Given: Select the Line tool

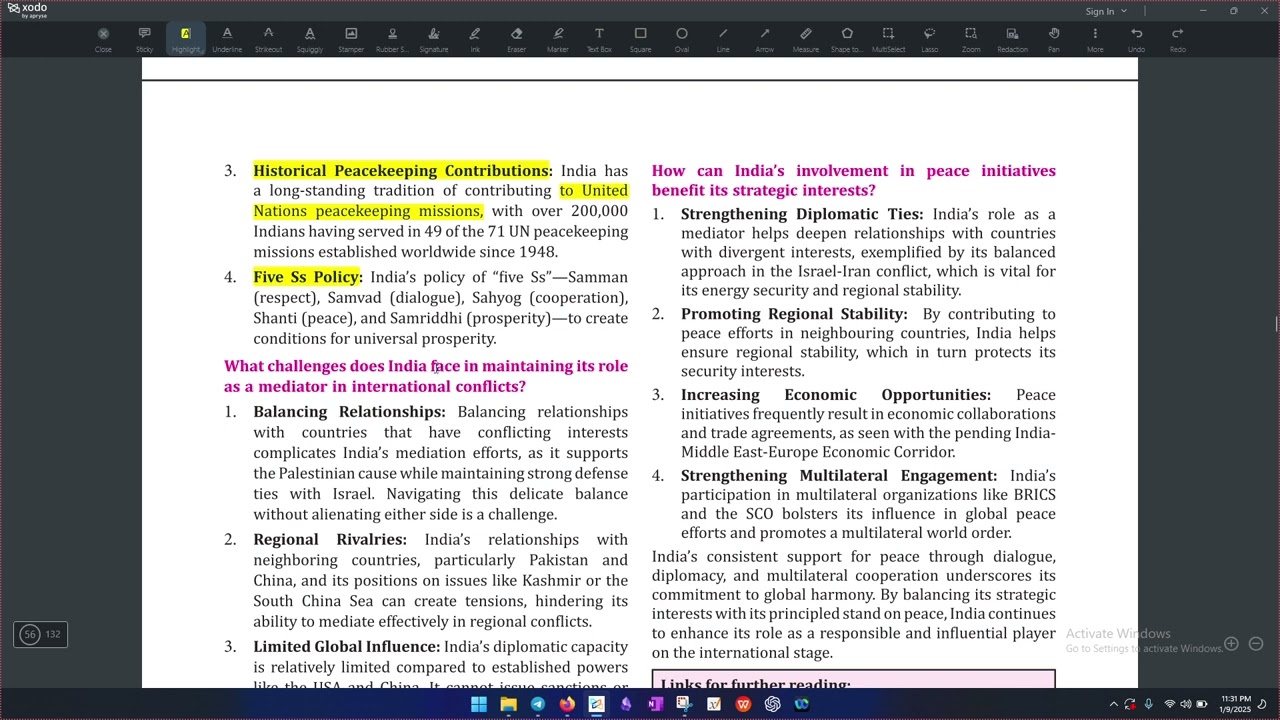Looking at the screenshot, I should pos(723,39).
